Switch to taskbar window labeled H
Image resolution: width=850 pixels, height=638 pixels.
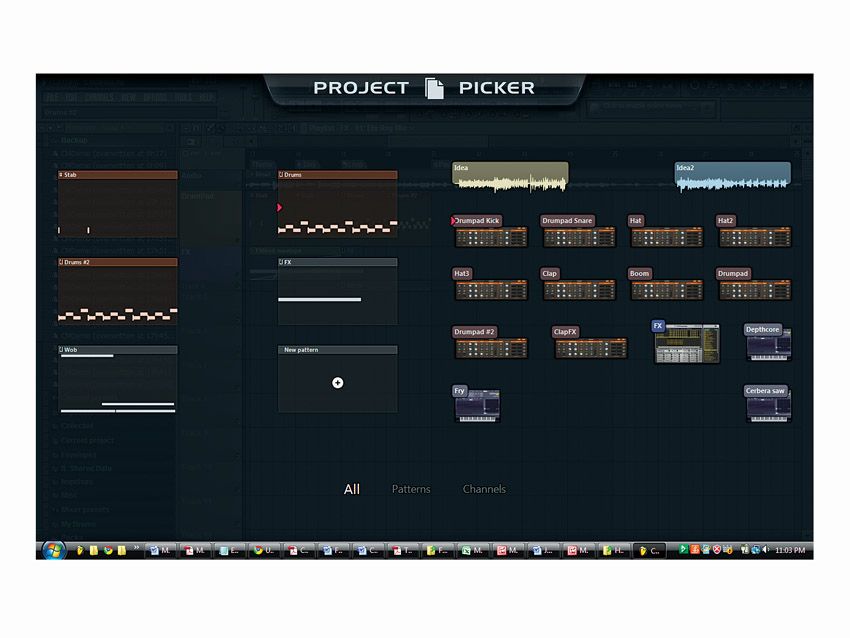click(x=614, y=550)
